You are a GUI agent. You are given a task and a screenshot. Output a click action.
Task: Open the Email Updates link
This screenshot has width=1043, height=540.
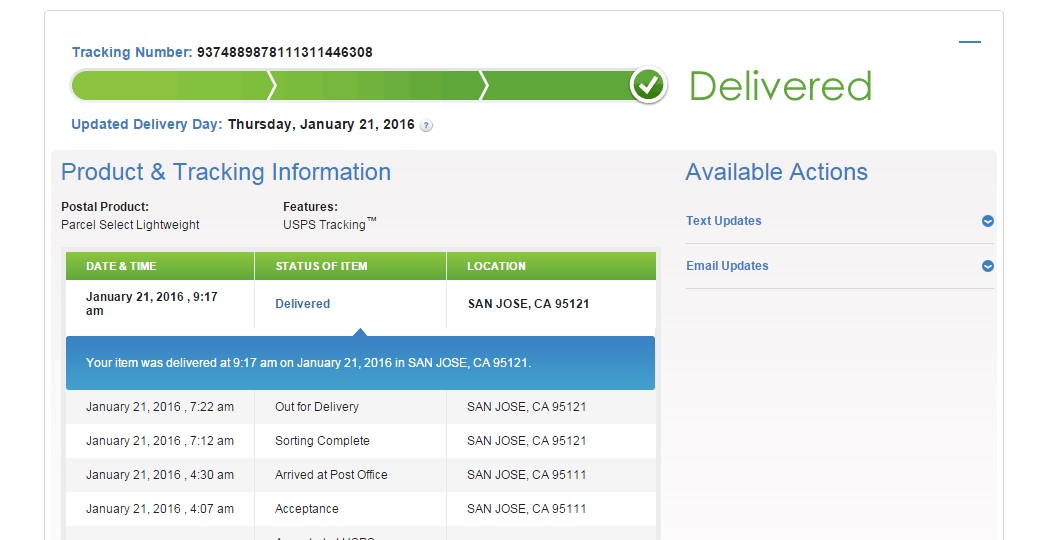pyautogui.click(x=727, y=266)
